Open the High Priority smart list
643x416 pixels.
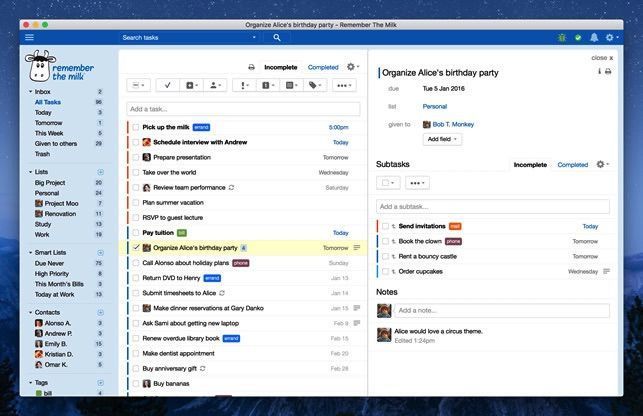pos(52,274)
